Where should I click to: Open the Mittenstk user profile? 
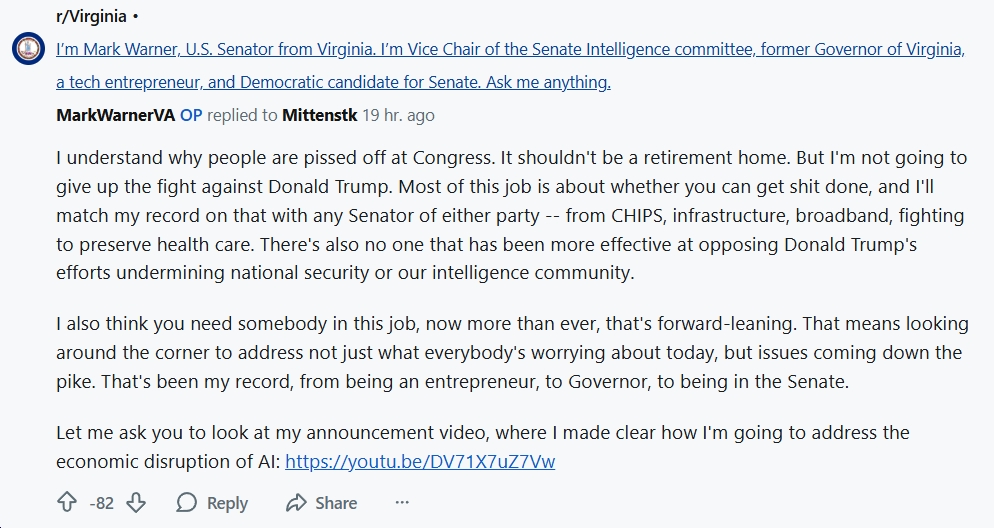(320, 115)
